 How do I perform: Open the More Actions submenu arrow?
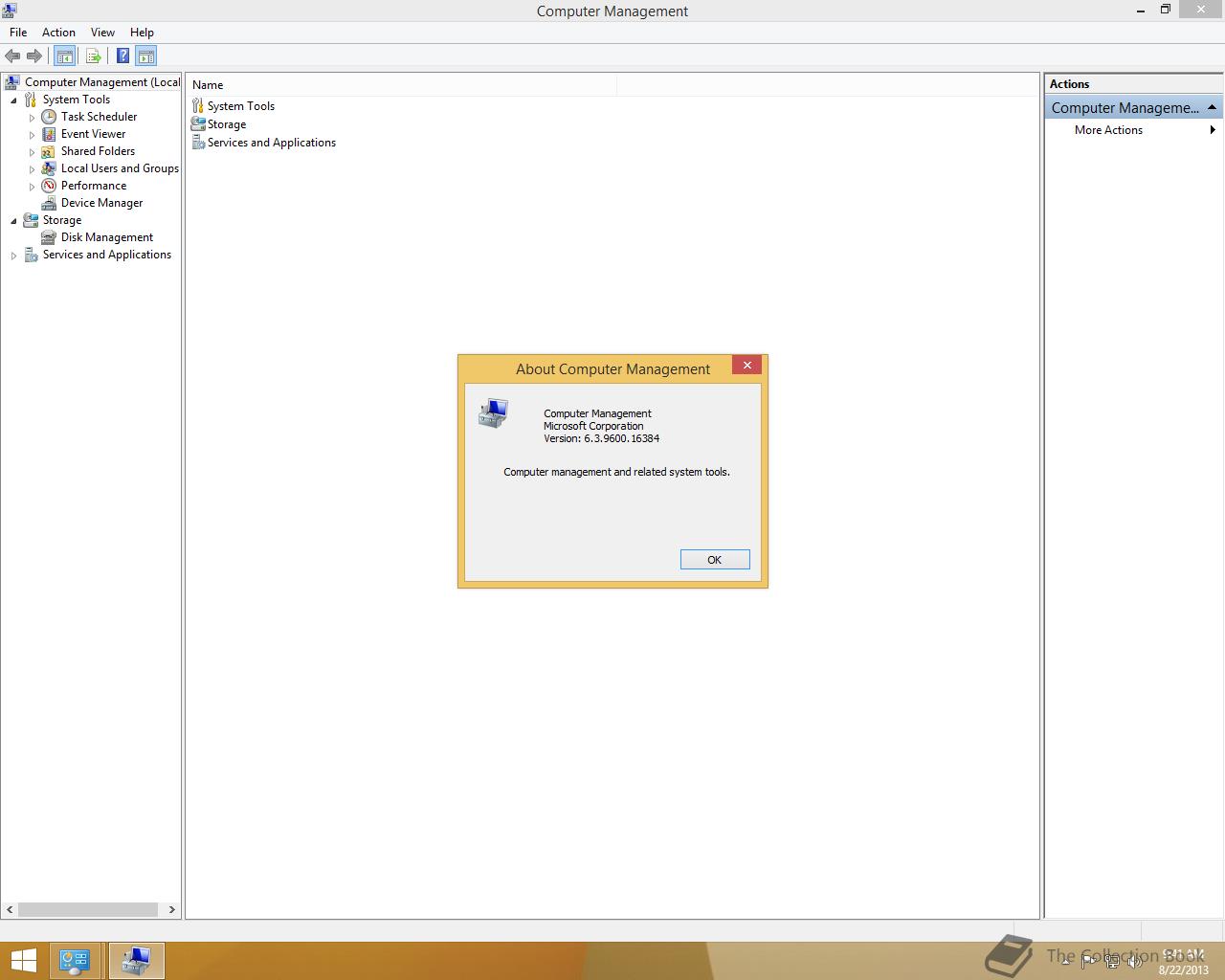[1213, 130]
